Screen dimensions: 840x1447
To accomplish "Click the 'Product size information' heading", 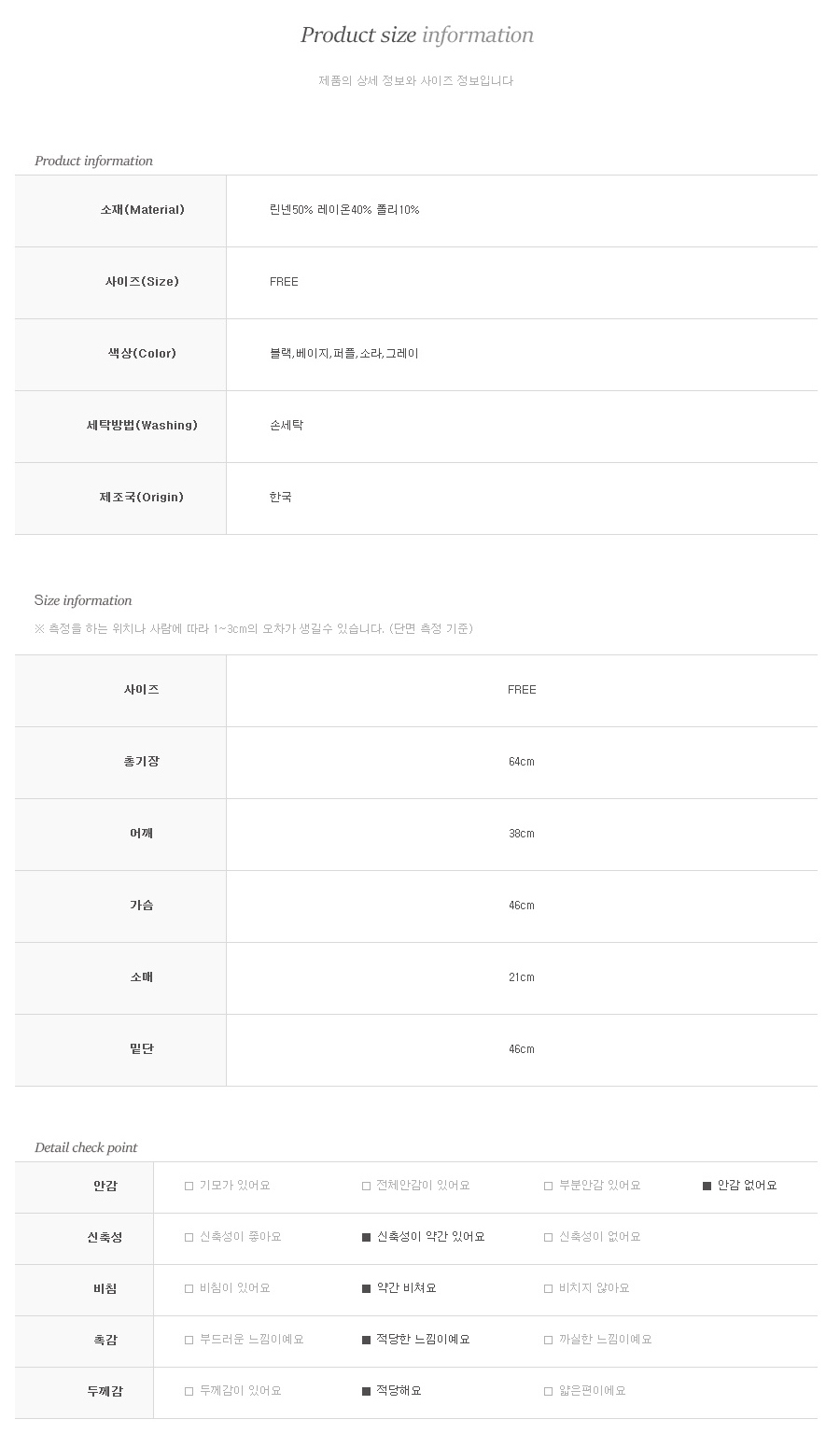I will (x=417, y=35).
